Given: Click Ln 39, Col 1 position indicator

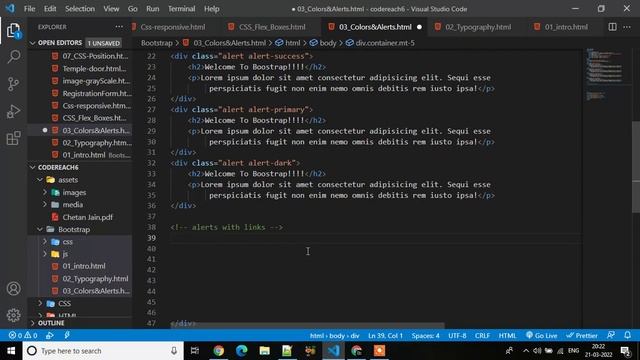Looking at the screenshot, I should 385,335.
